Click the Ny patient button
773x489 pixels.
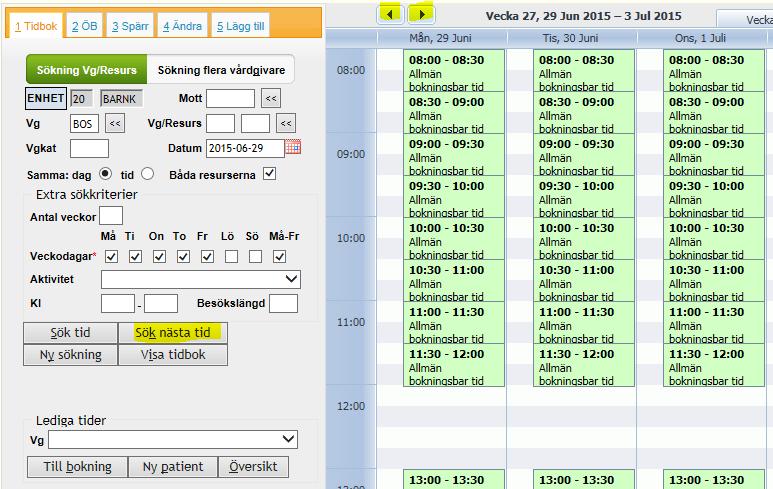click(173, 466)
